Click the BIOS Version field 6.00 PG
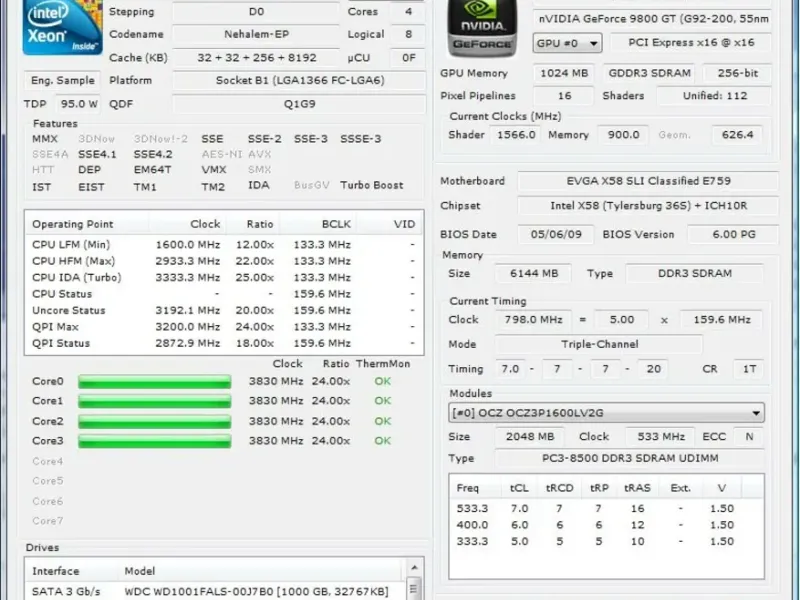The image size is (800, 600). (733, 235)
